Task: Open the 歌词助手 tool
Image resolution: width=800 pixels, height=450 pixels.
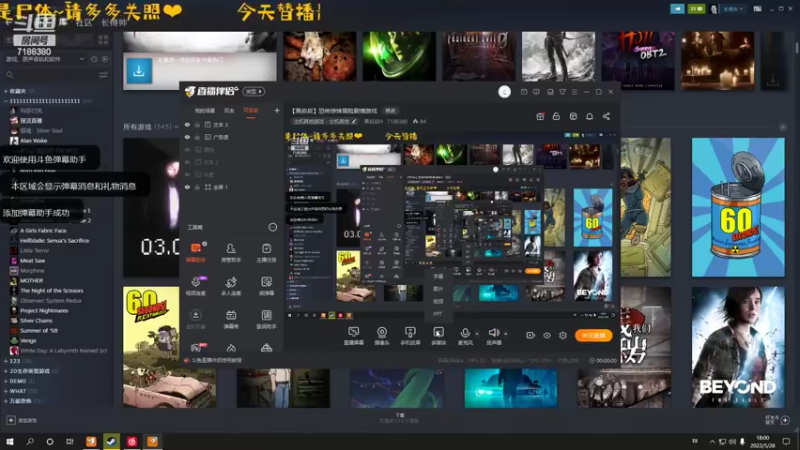Action: 266,319
